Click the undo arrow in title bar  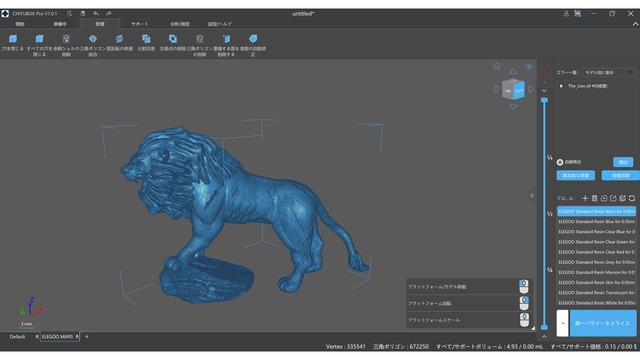click(x=96, y=13)
